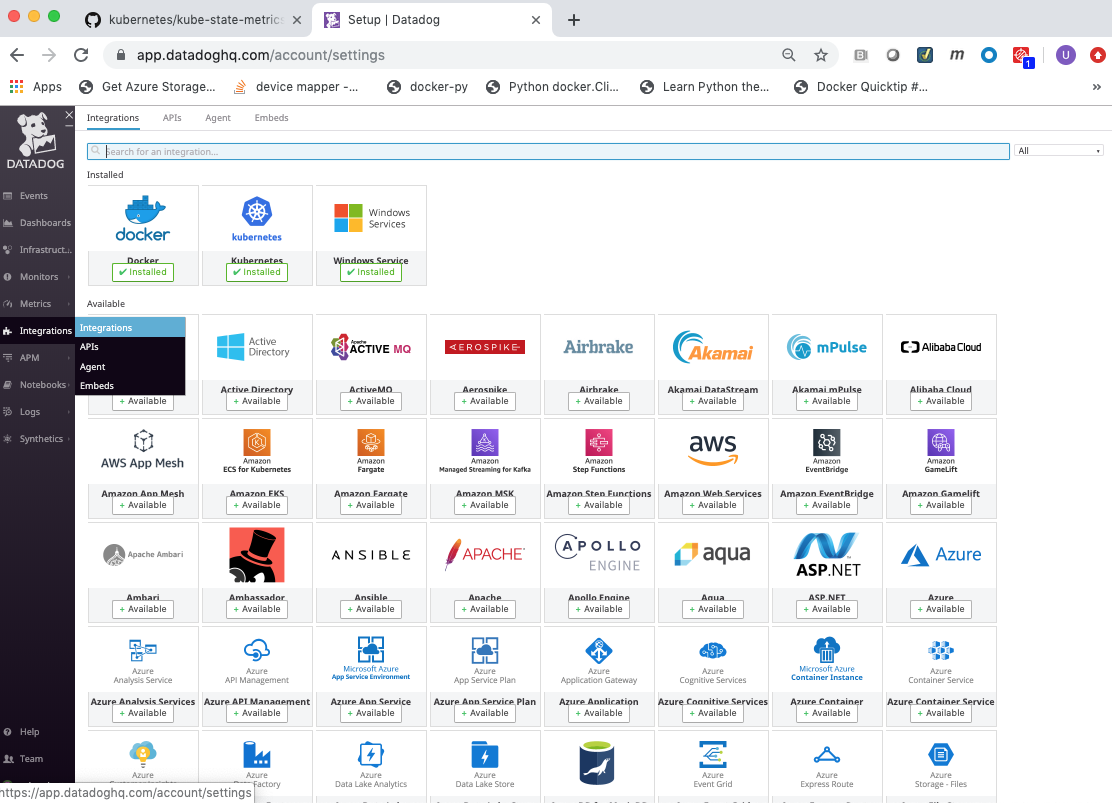1112x803 pixels.
Task: Select the Active Directory integration logo
Action: point(253,347)
